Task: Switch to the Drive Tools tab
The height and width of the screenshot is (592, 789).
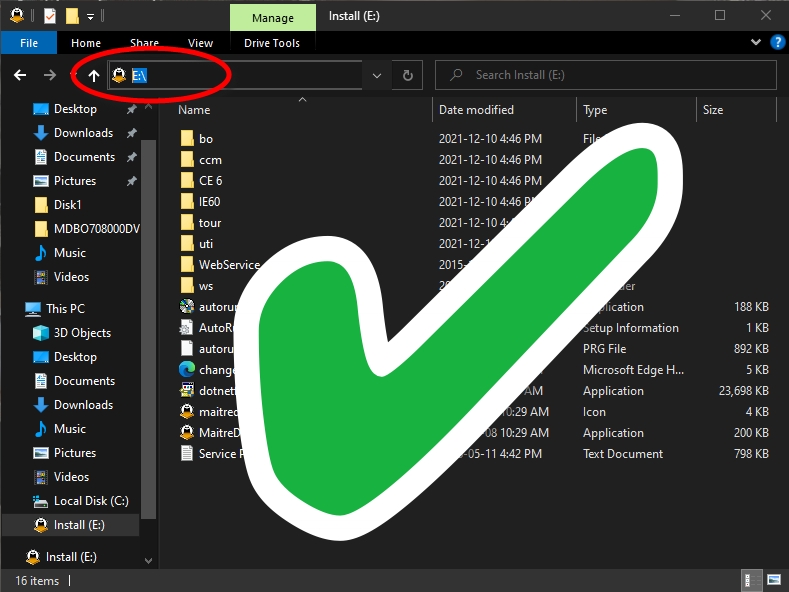Action: pyautogui.click(x=272, y=43)
